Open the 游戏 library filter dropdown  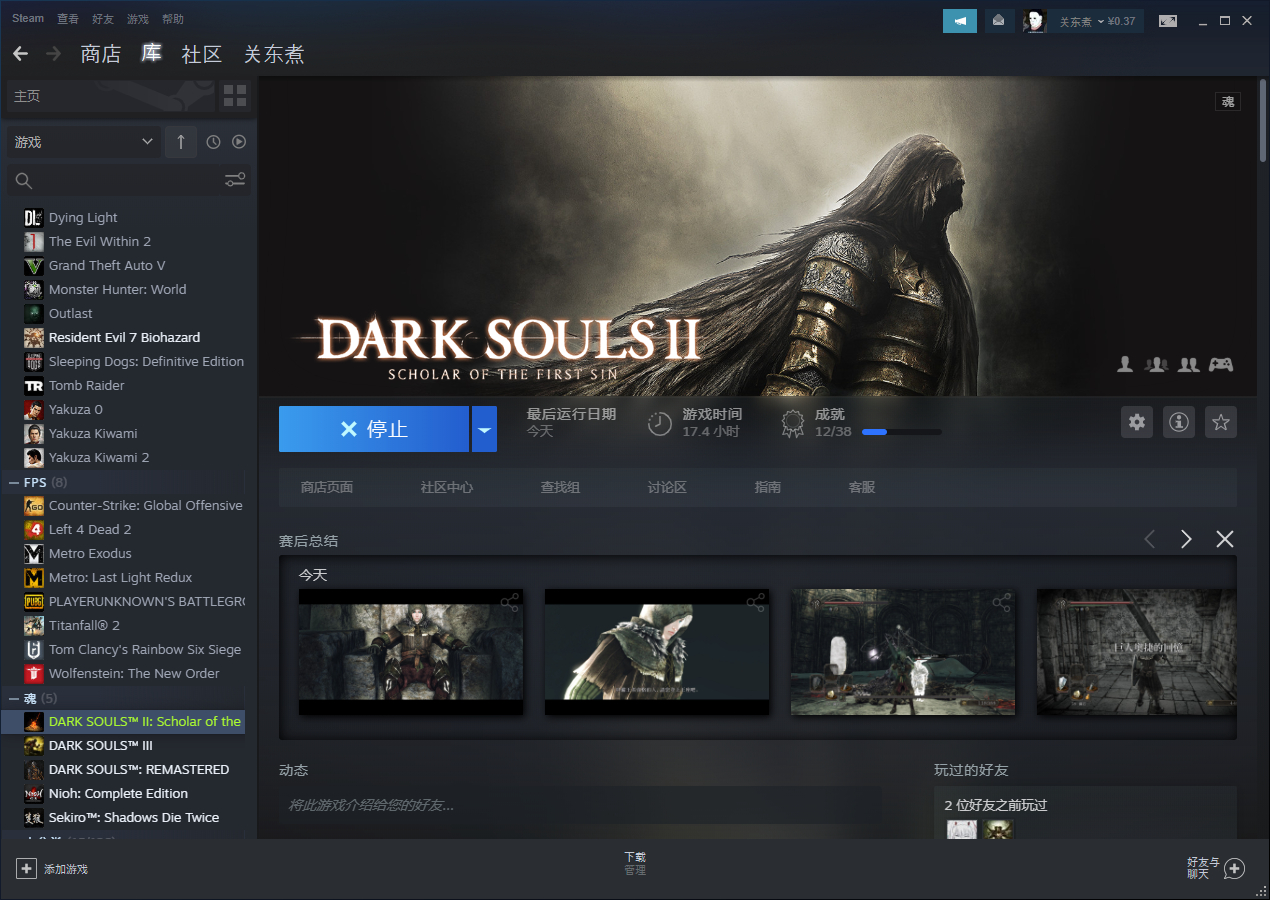82,142
